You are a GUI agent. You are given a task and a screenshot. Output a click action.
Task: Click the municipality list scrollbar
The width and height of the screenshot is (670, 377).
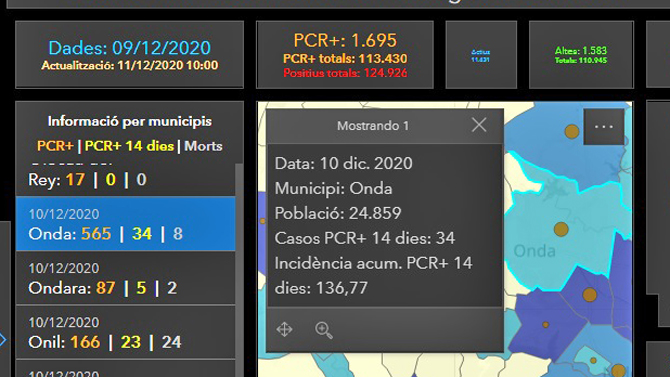239,269
